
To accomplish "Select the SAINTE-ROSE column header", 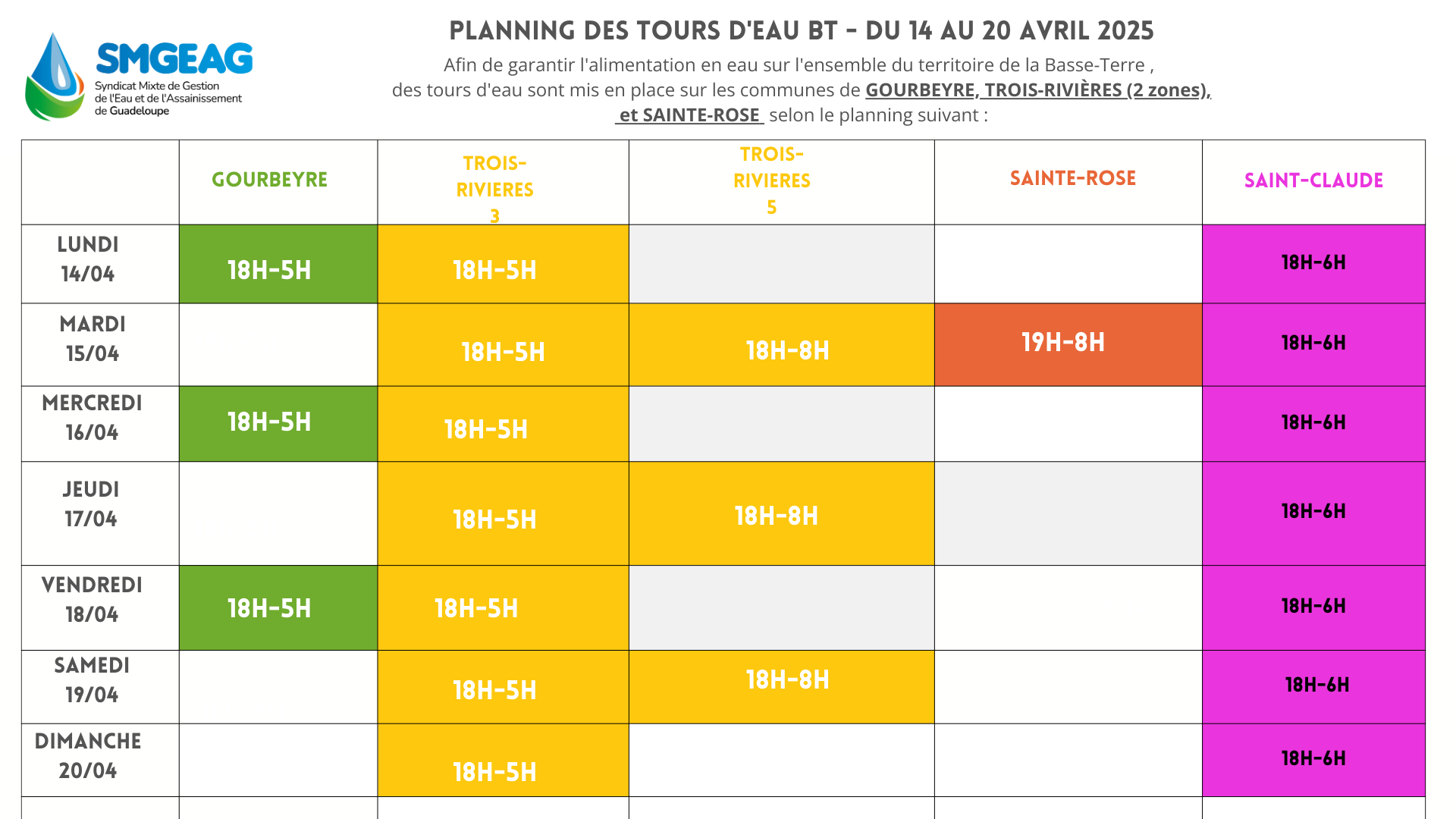I will pos(1072,179).
